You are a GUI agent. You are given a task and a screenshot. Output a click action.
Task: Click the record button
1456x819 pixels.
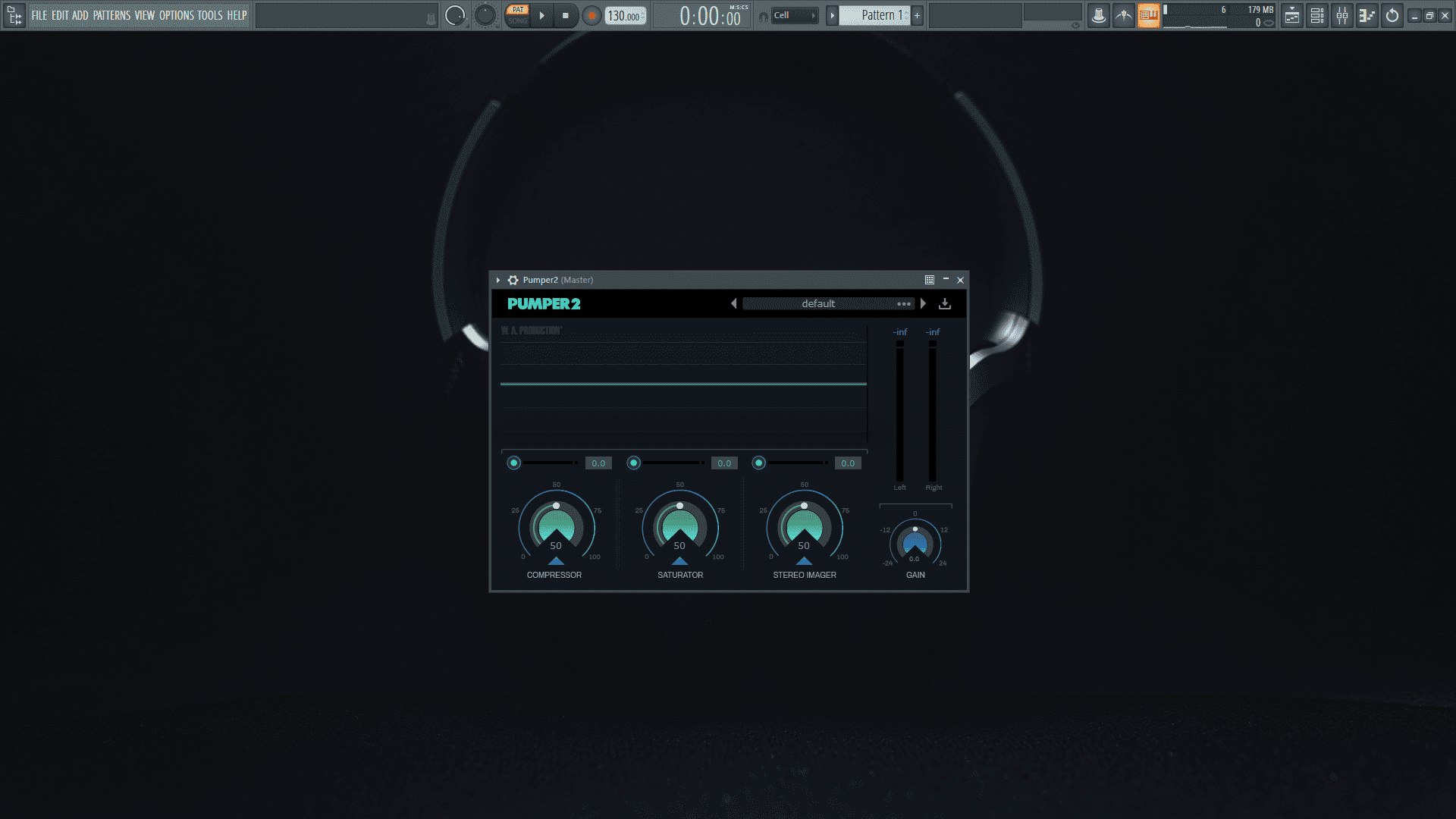592,15
